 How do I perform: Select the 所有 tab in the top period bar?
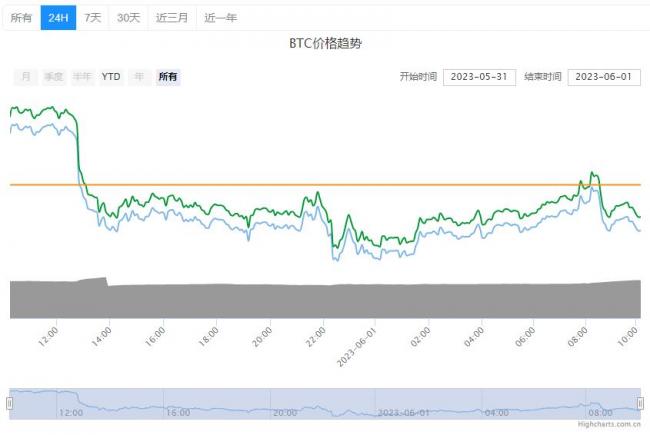pos(20,17)
